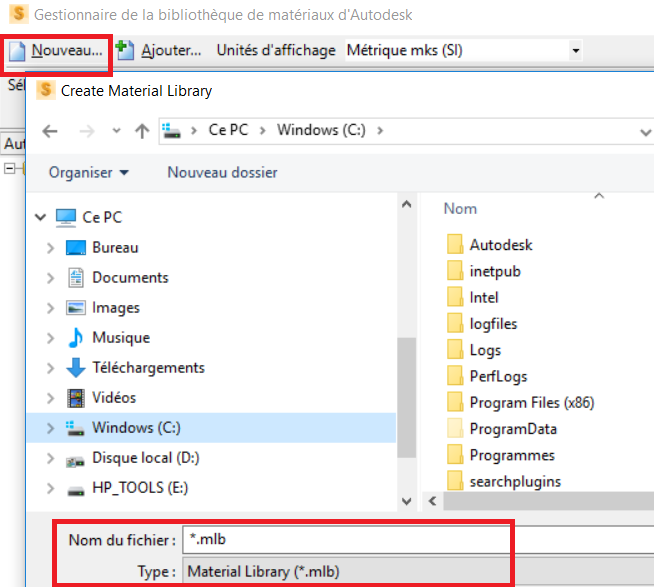Click the back navigation arrow
The width and height of the screenshot is (654, 587).
pyautogui.click(x=50, y=131)
